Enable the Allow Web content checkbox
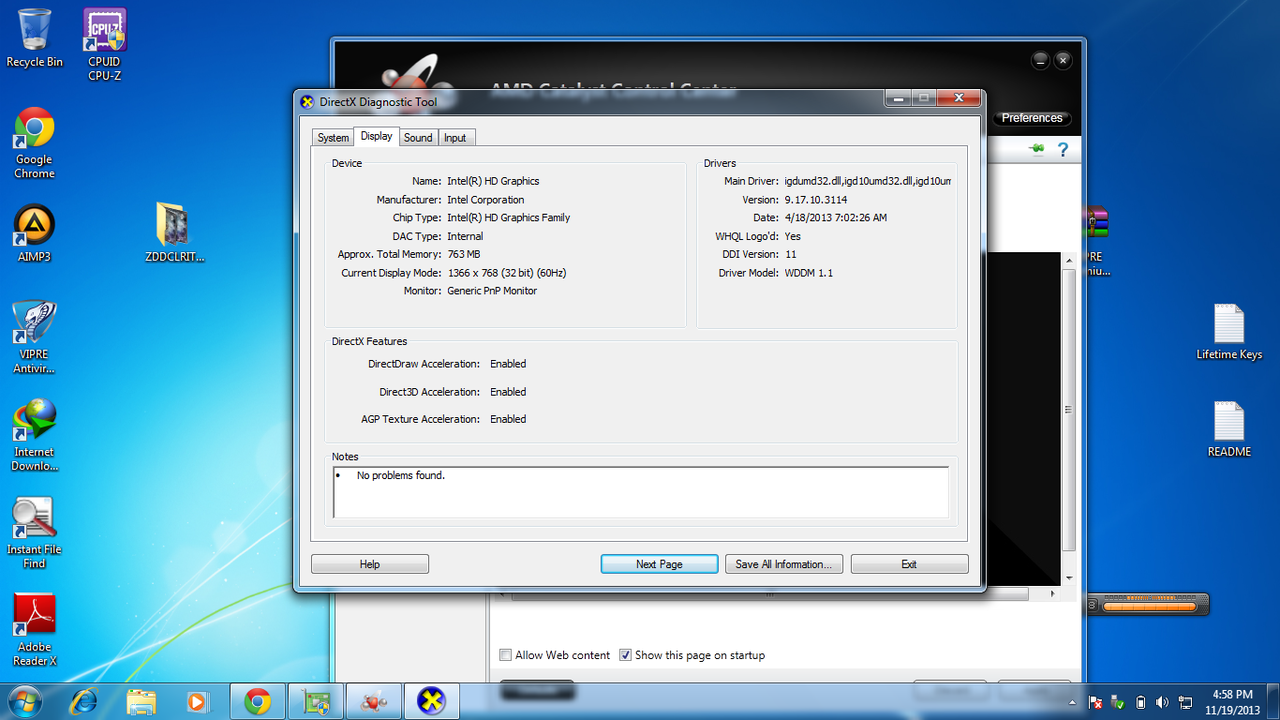This screenshot has height=720, width=1280. [506, 655]
